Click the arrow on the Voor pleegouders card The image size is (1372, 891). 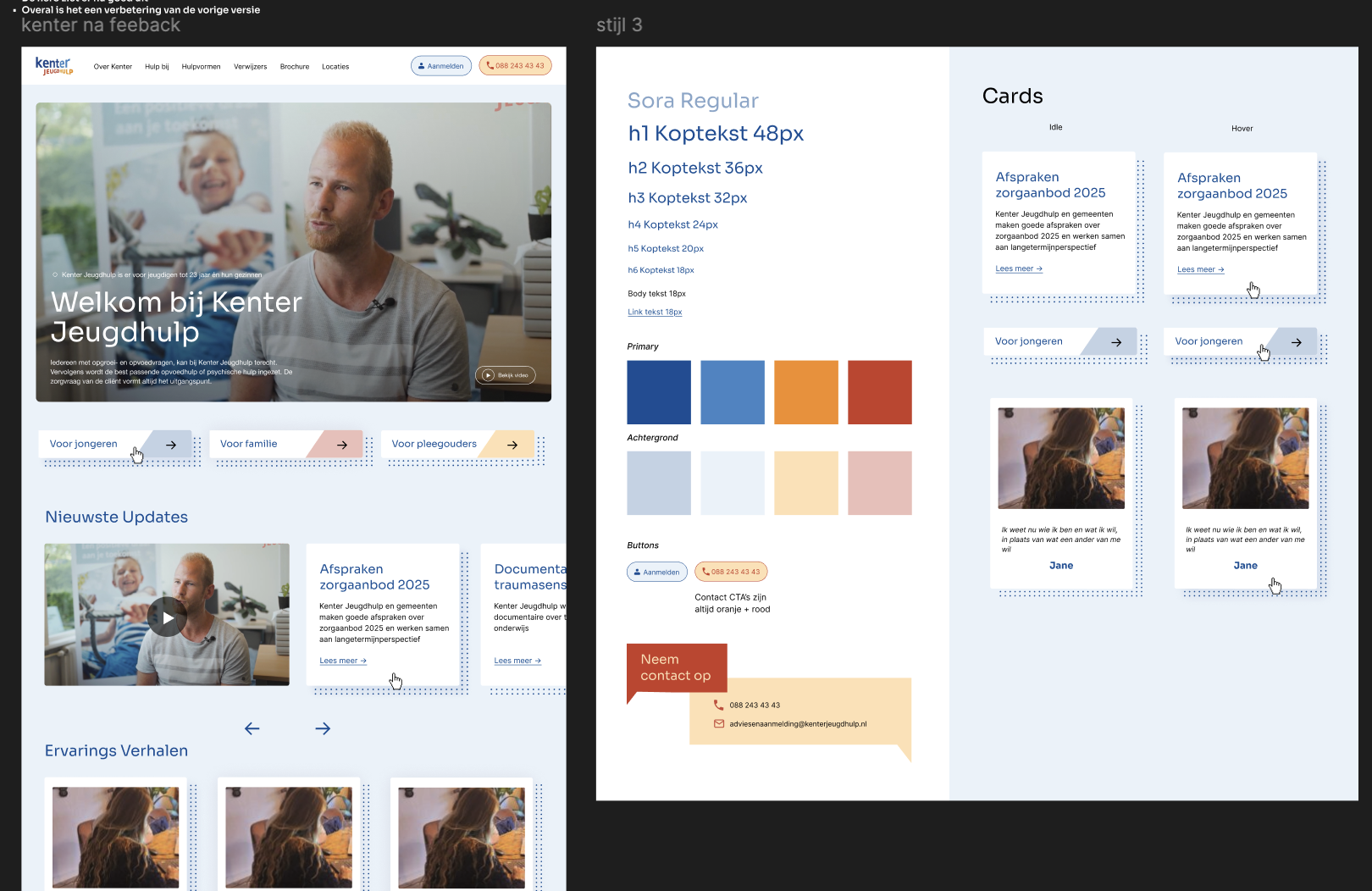click(512, 445)
